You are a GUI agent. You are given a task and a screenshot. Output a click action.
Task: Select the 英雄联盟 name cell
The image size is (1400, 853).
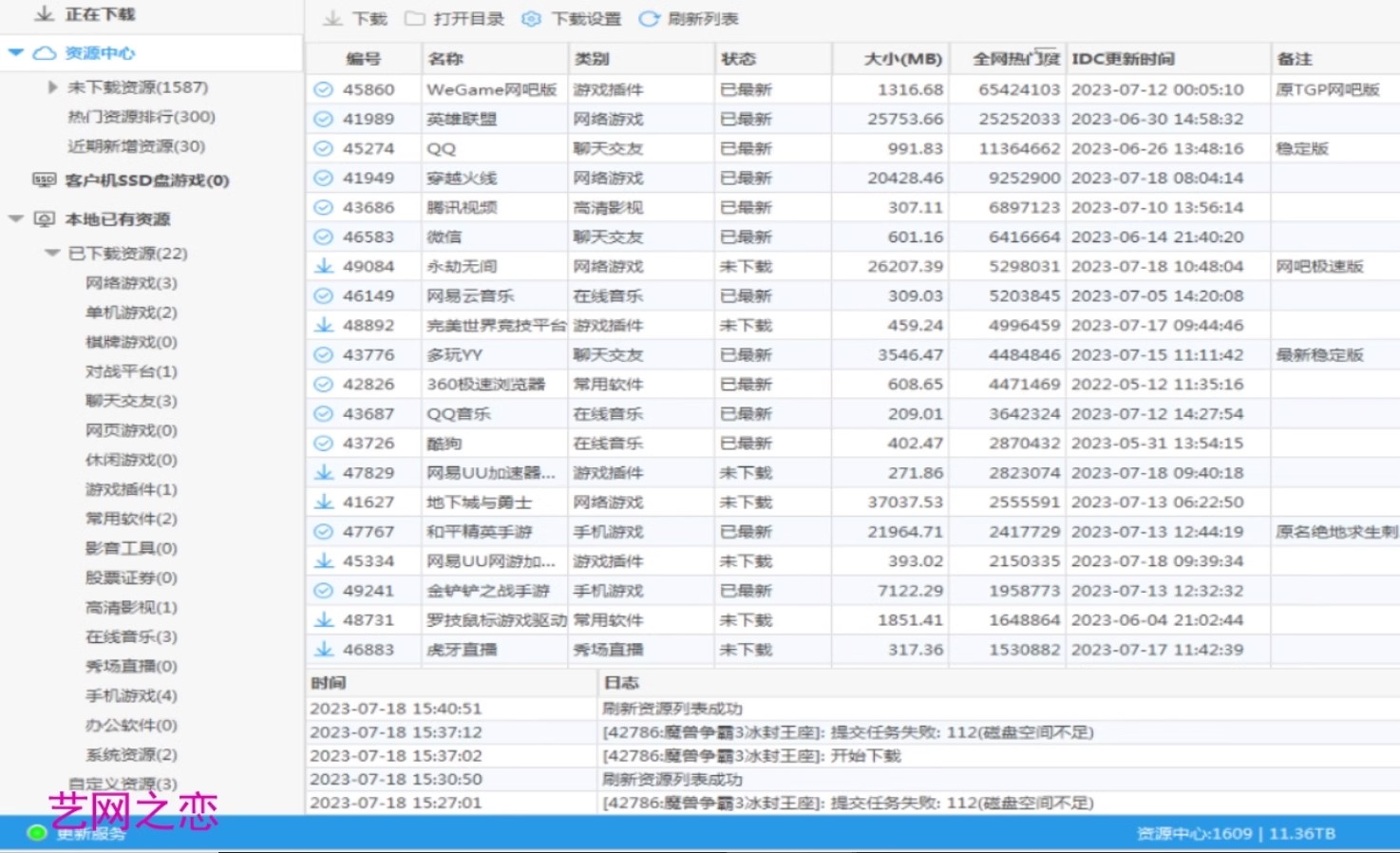(x=495, y=119)
